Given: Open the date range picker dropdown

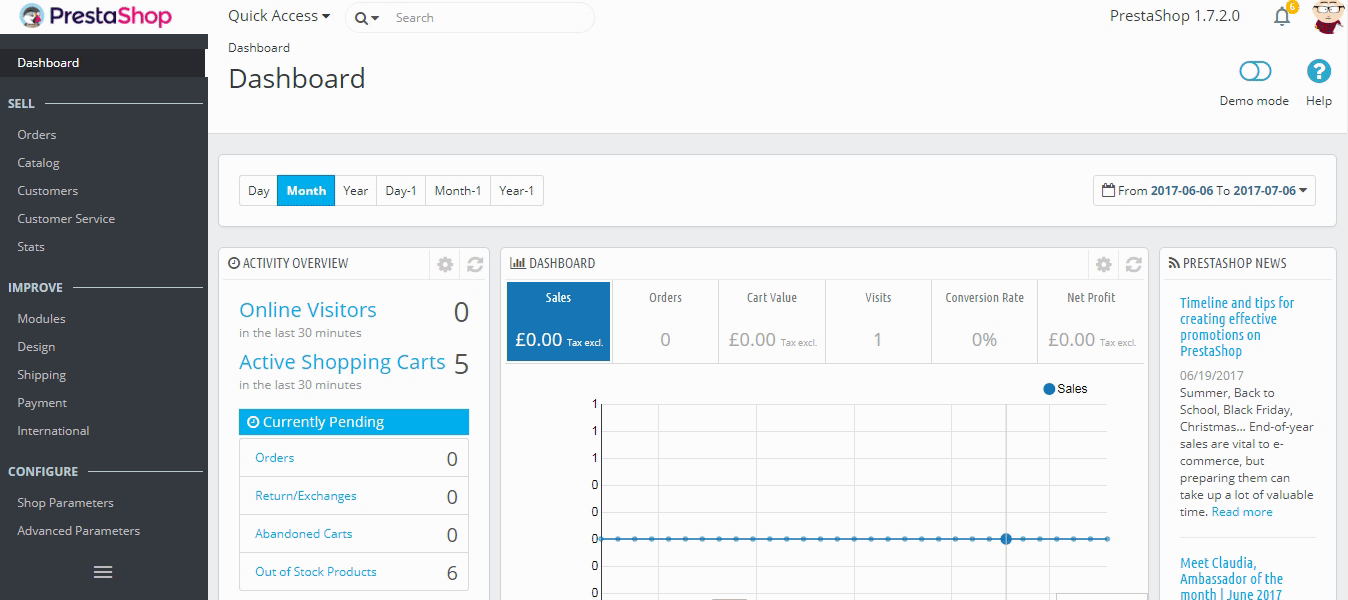Looking at the screenshot, I should pyautogui.click(x=1204, y=191).
